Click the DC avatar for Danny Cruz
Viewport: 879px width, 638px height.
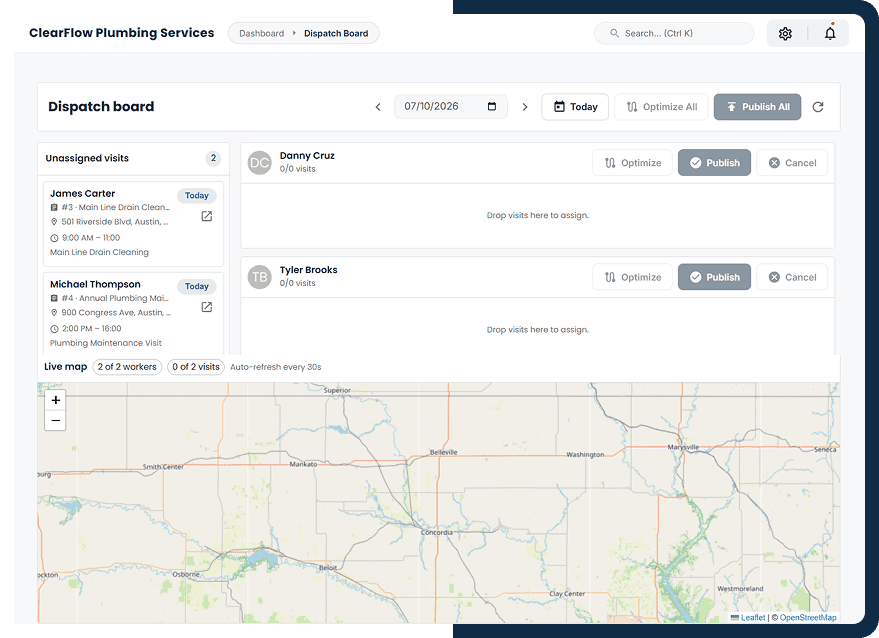[x=260, y=163]
